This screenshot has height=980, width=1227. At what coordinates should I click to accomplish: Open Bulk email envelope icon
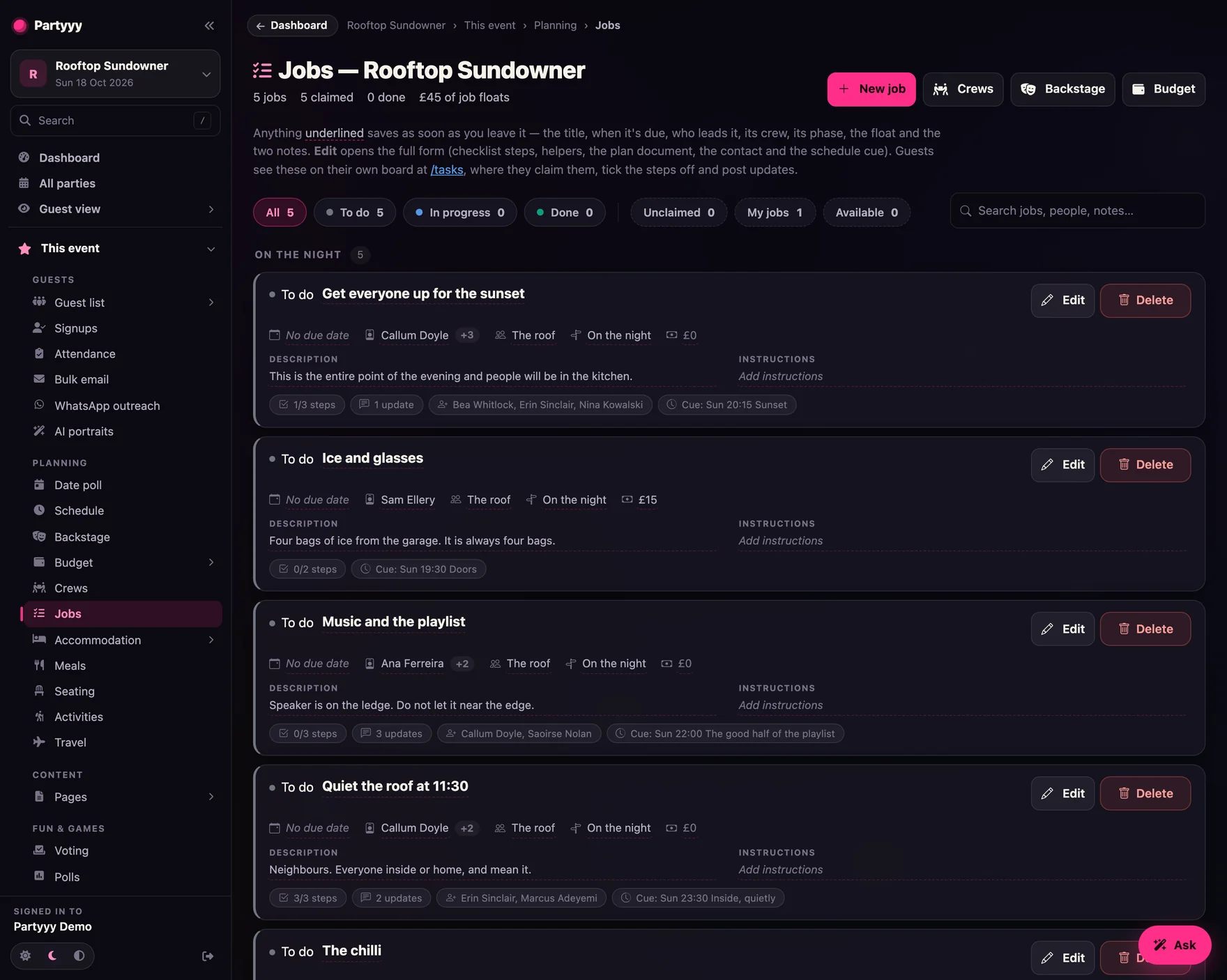[39, 379]
